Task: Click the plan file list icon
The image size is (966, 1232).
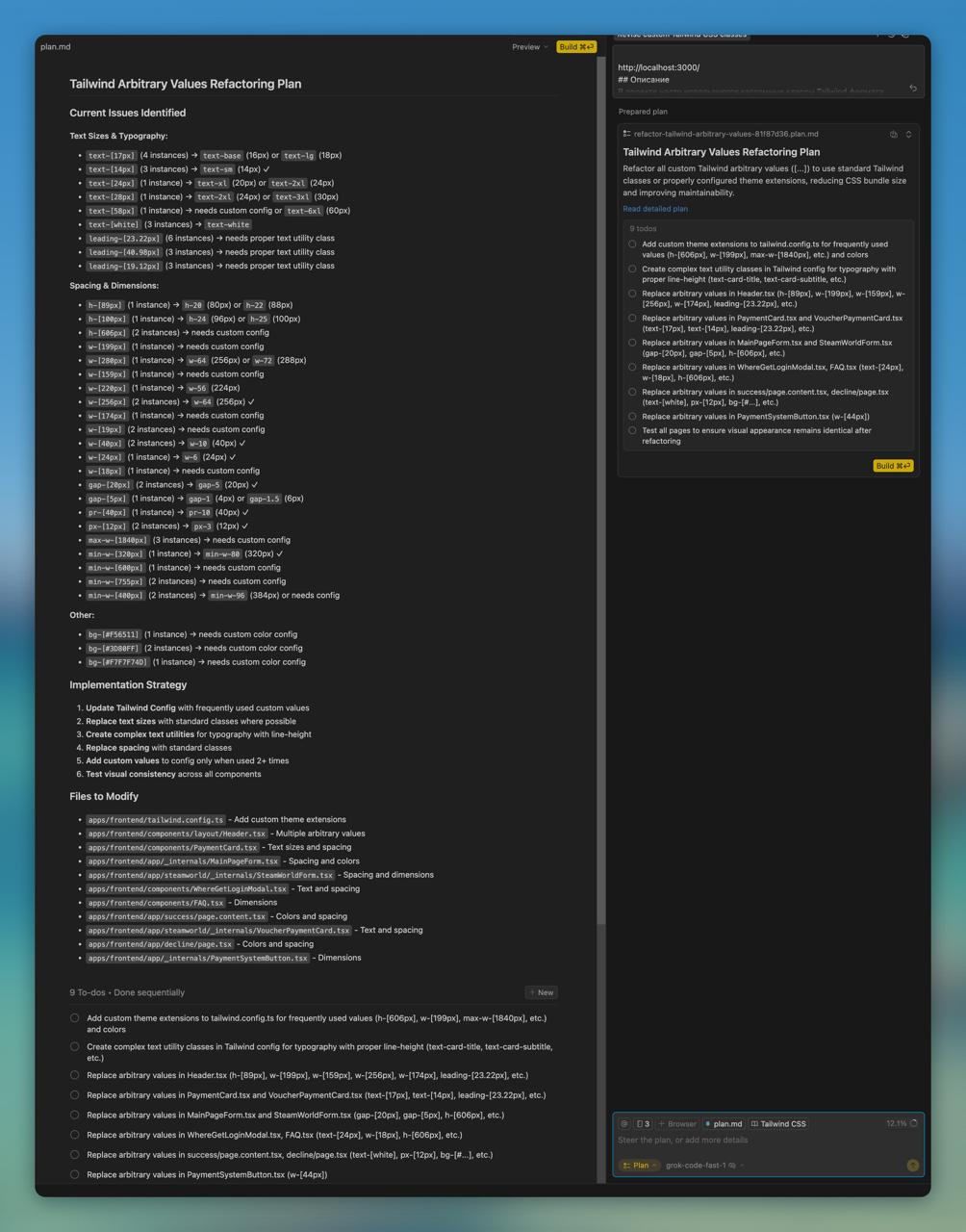Action: pos(626,134)
